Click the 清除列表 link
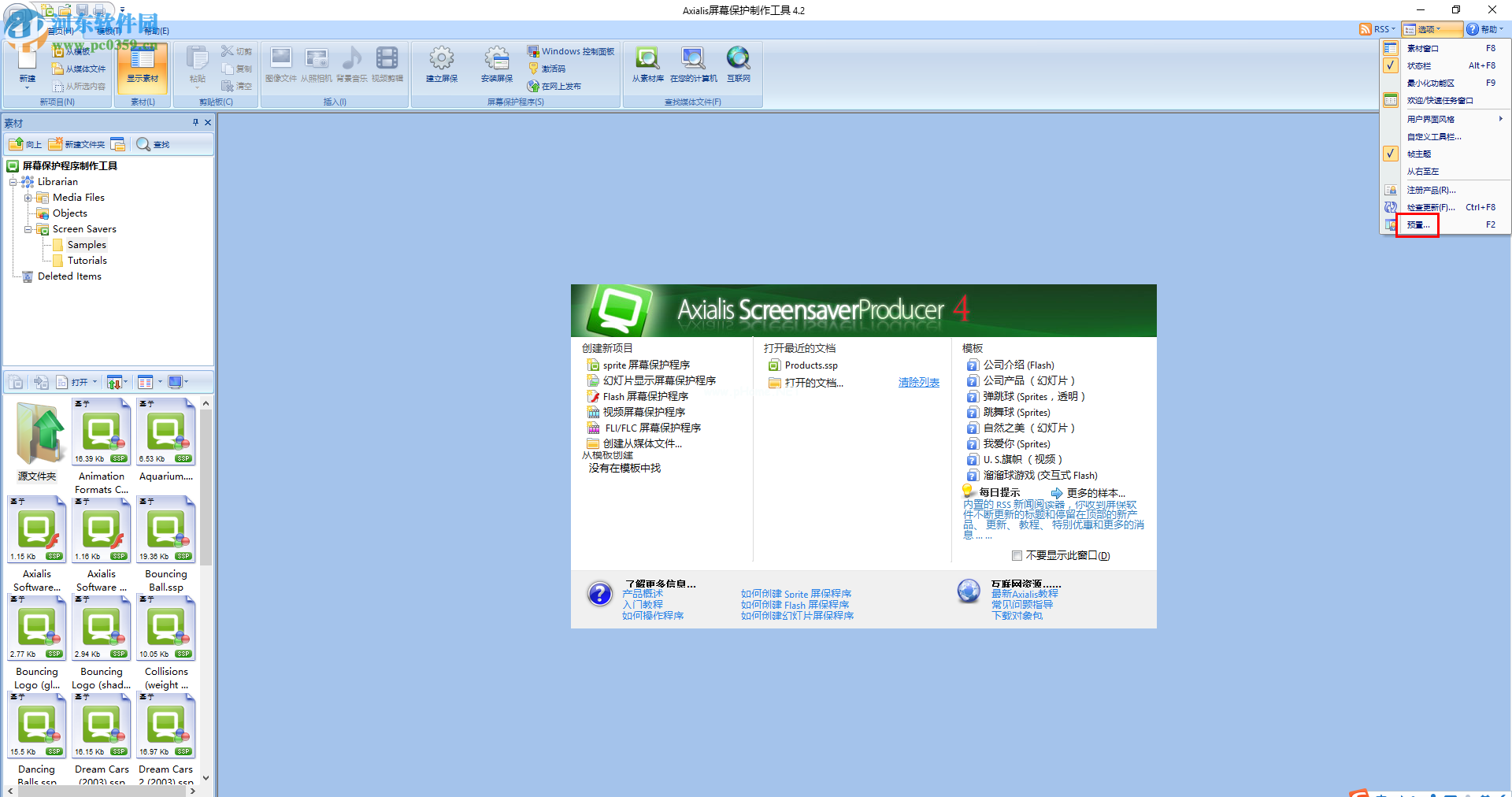 coord(919,382)
